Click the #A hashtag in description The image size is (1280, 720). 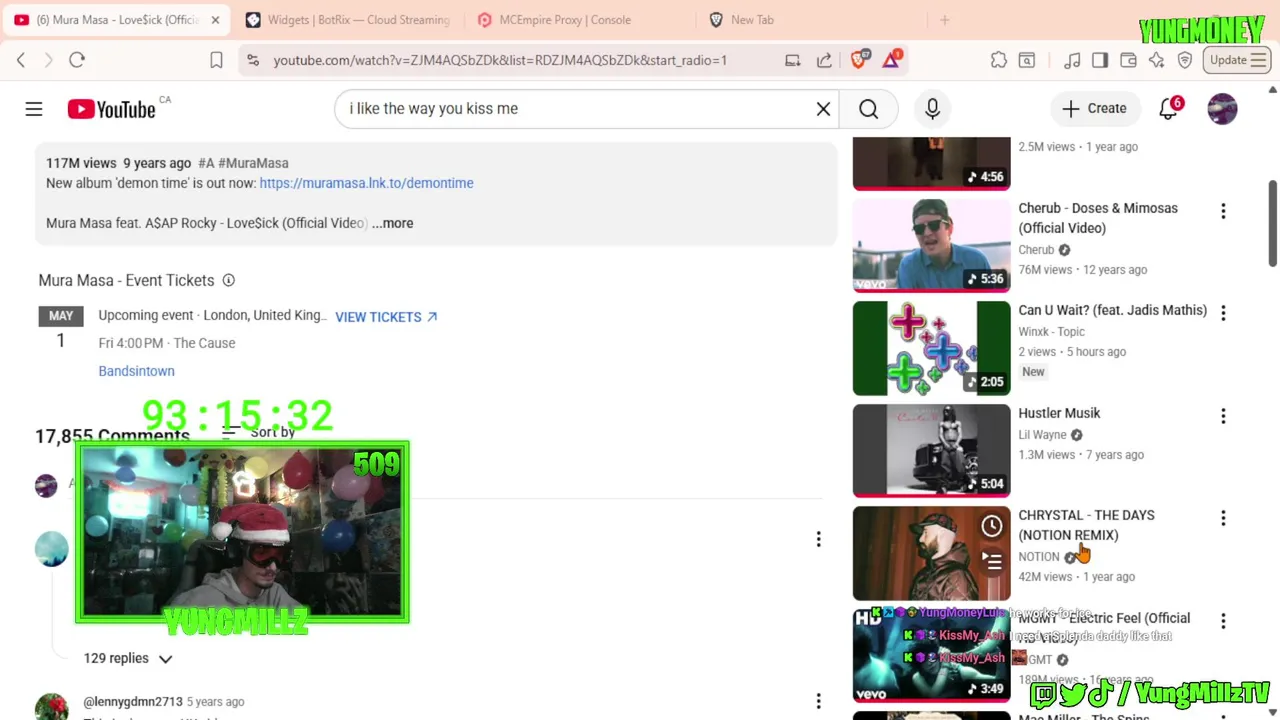[206, 163]
